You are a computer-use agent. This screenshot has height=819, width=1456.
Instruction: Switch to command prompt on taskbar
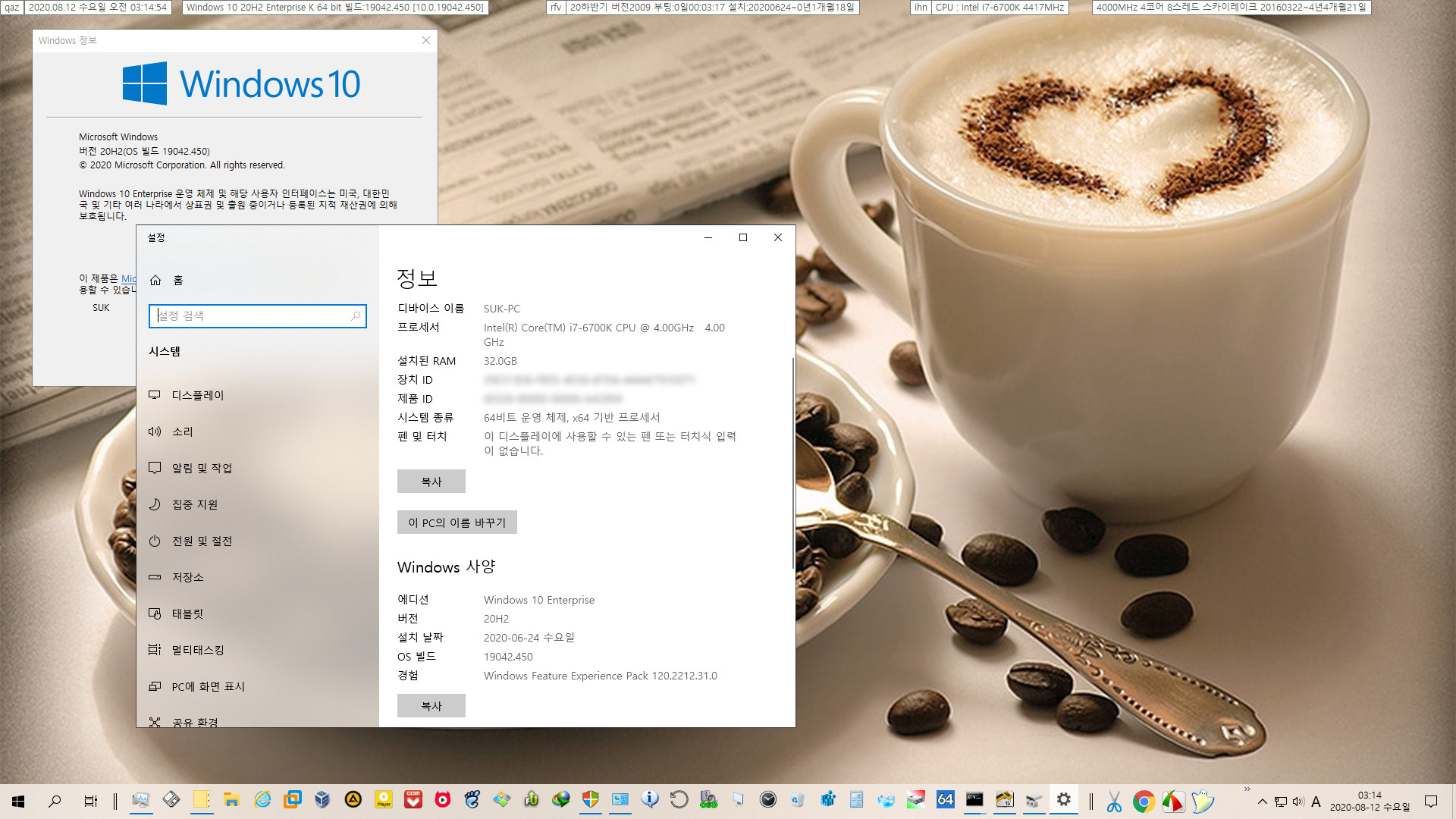point(974,800)
